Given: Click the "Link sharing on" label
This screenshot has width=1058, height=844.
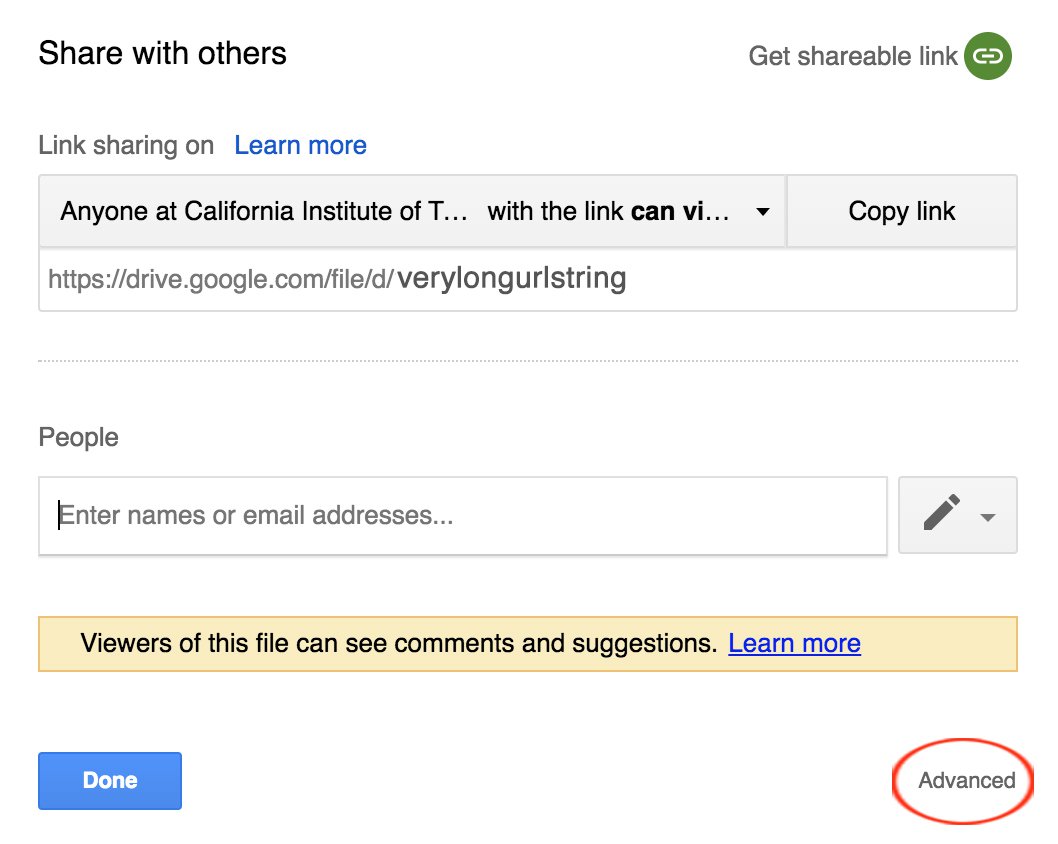Looking at the screenshot, I should [x=126, y=146].
